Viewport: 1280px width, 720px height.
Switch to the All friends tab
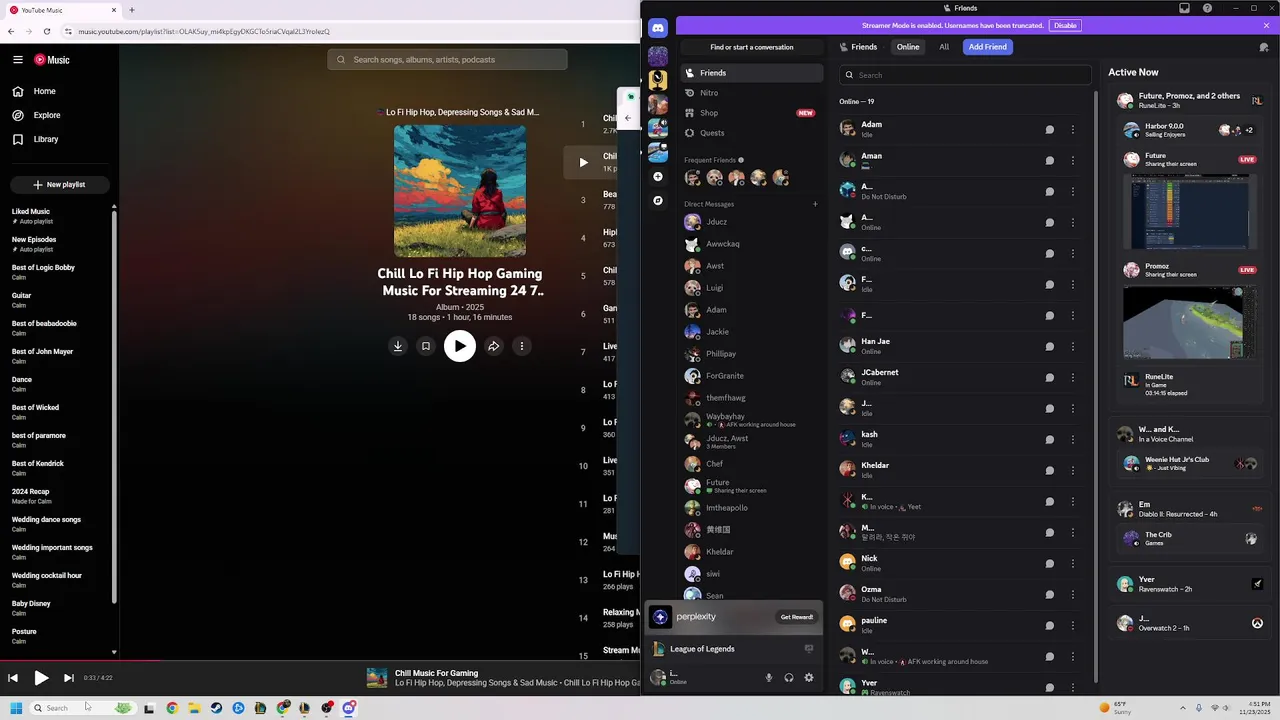tap(944, 47)
